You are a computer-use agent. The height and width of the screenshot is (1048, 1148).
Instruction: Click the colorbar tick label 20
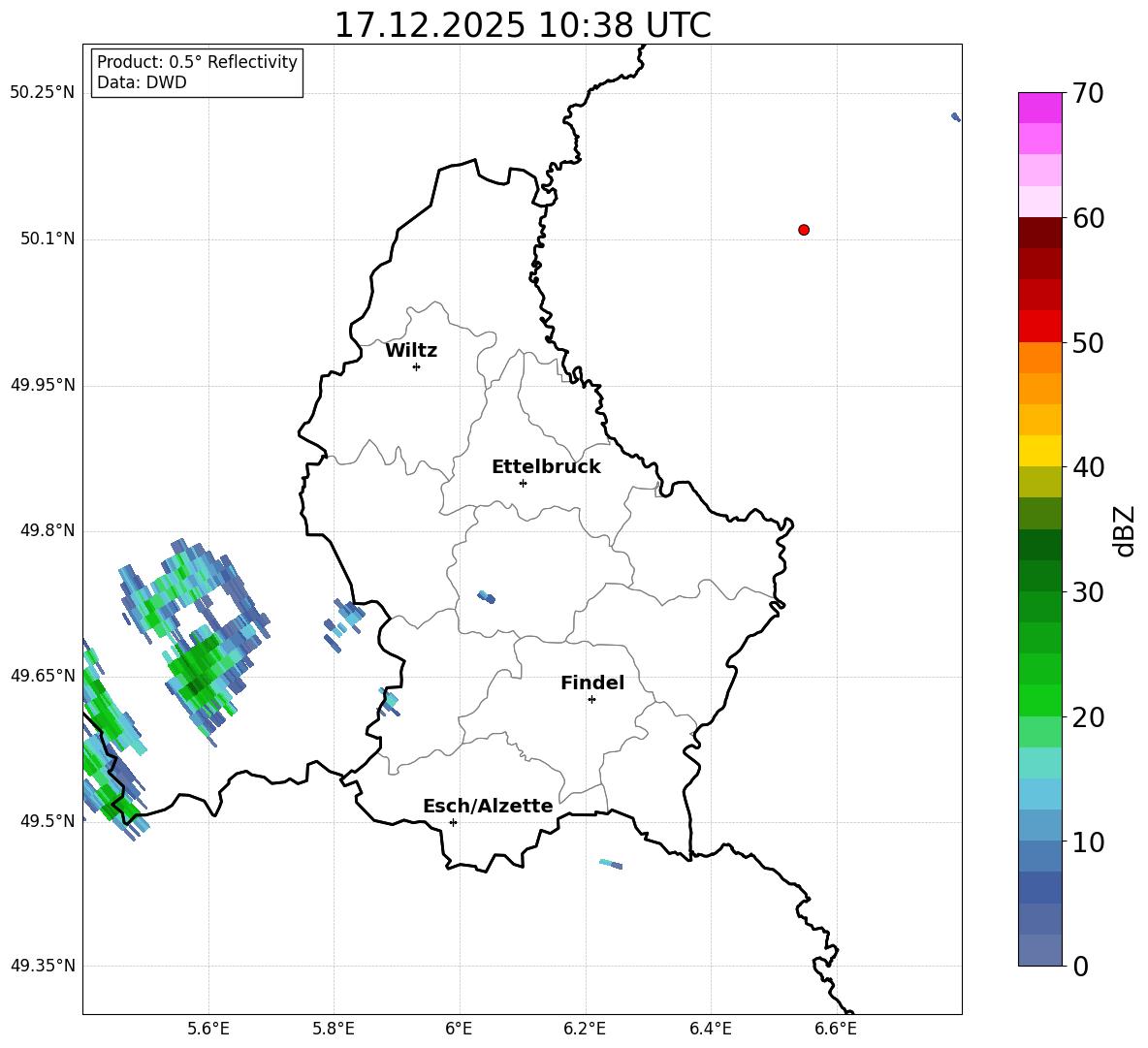[1088, 717]
